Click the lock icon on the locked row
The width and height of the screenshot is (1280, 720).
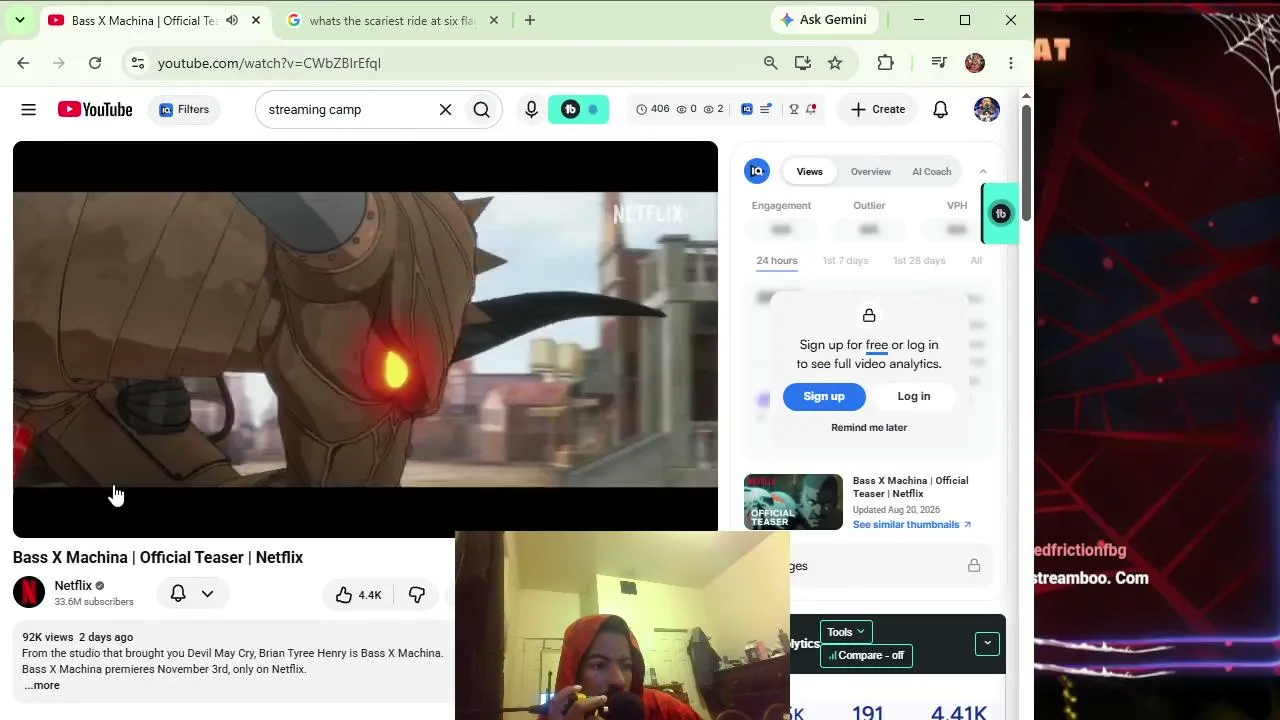tap(974, 566)
